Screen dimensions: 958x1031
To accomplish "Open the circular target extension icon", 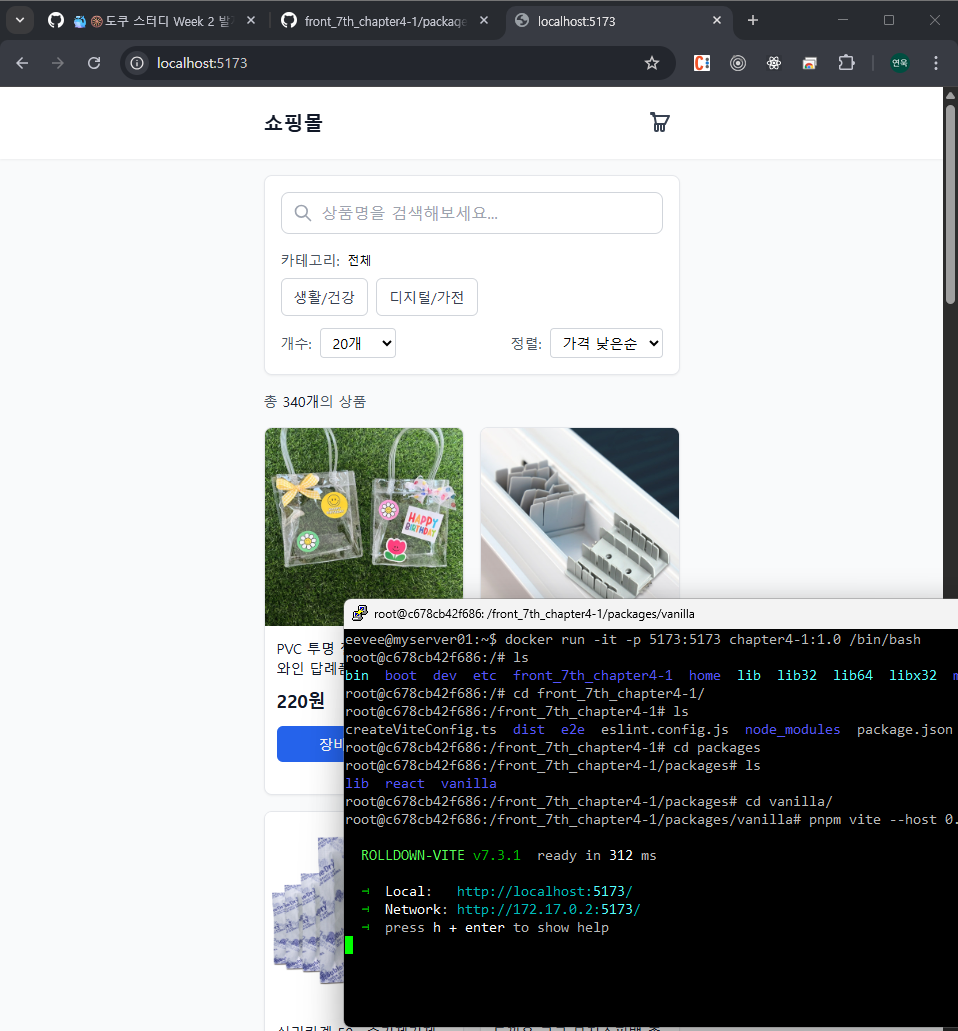I will [738, 63].
